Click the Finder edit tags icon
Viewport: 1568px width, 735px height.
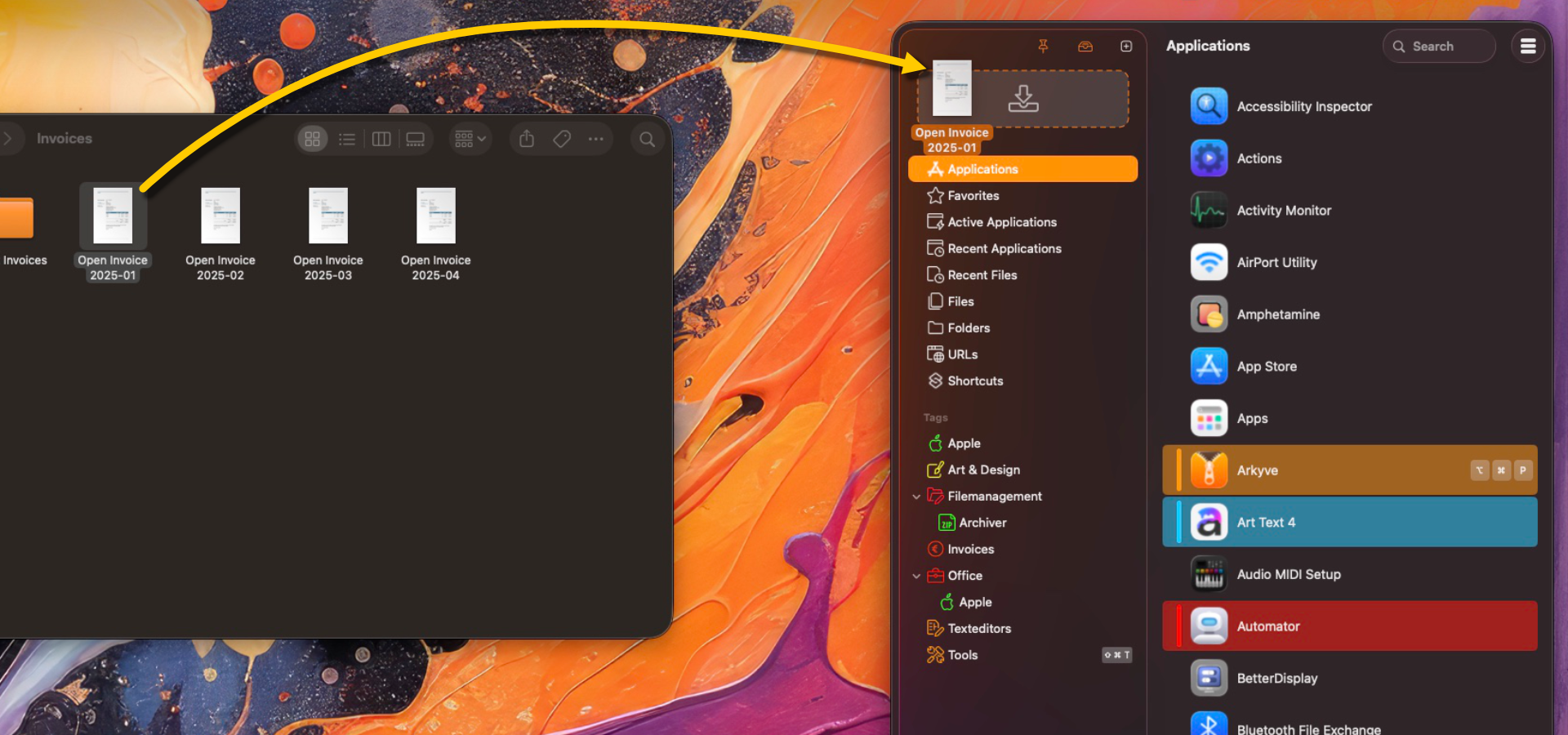[562, 140]
